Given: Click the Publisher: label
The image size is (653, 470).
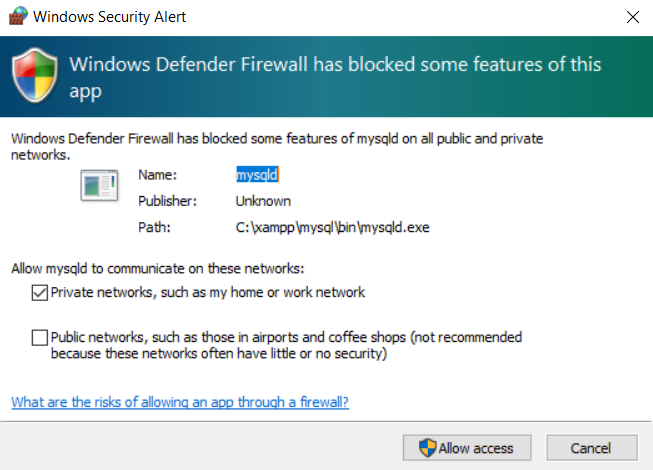Looking at the screenshot, I should click(167, 201).
